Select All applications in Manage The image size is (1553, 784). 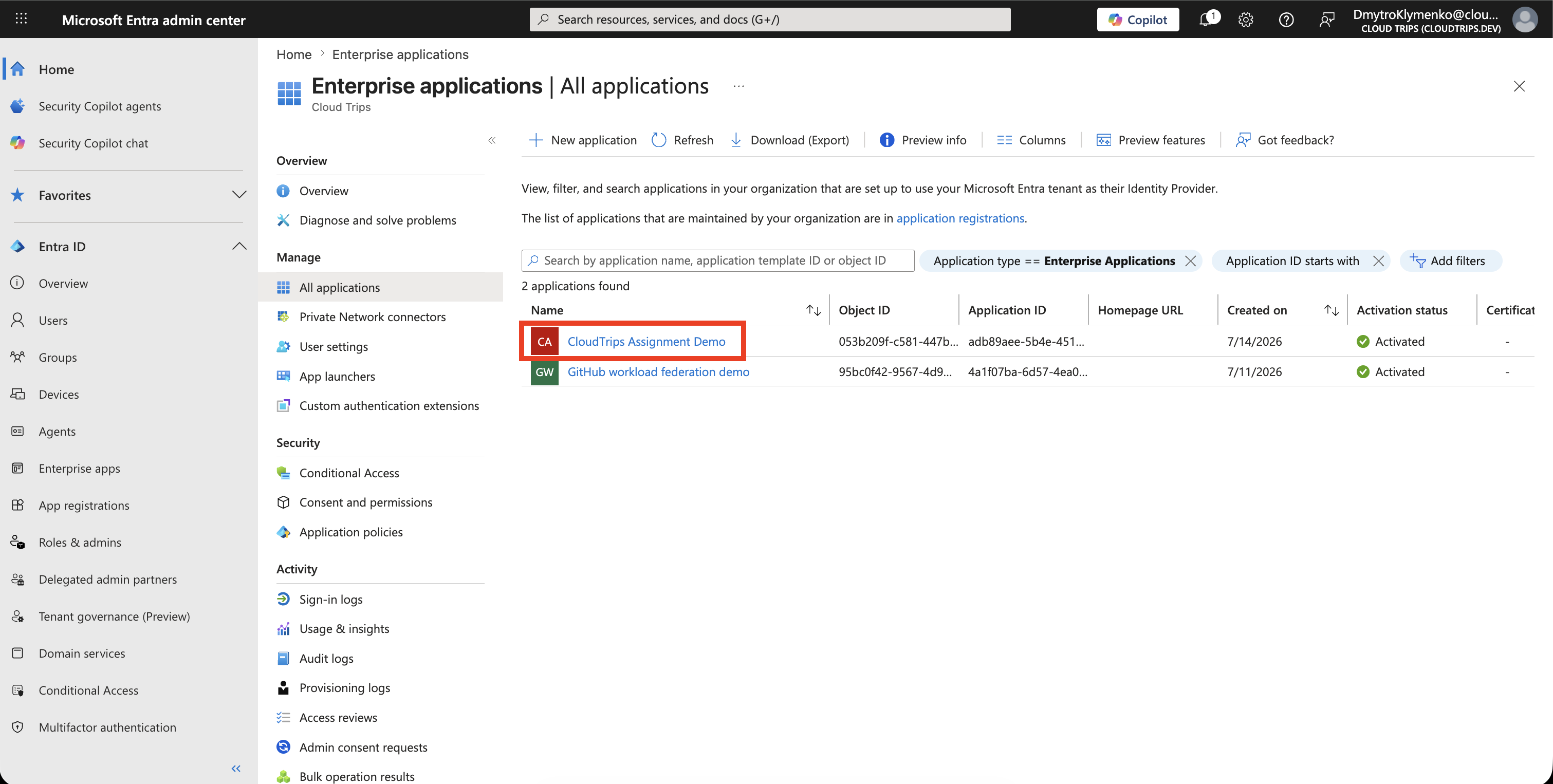(x=339, y=287)
